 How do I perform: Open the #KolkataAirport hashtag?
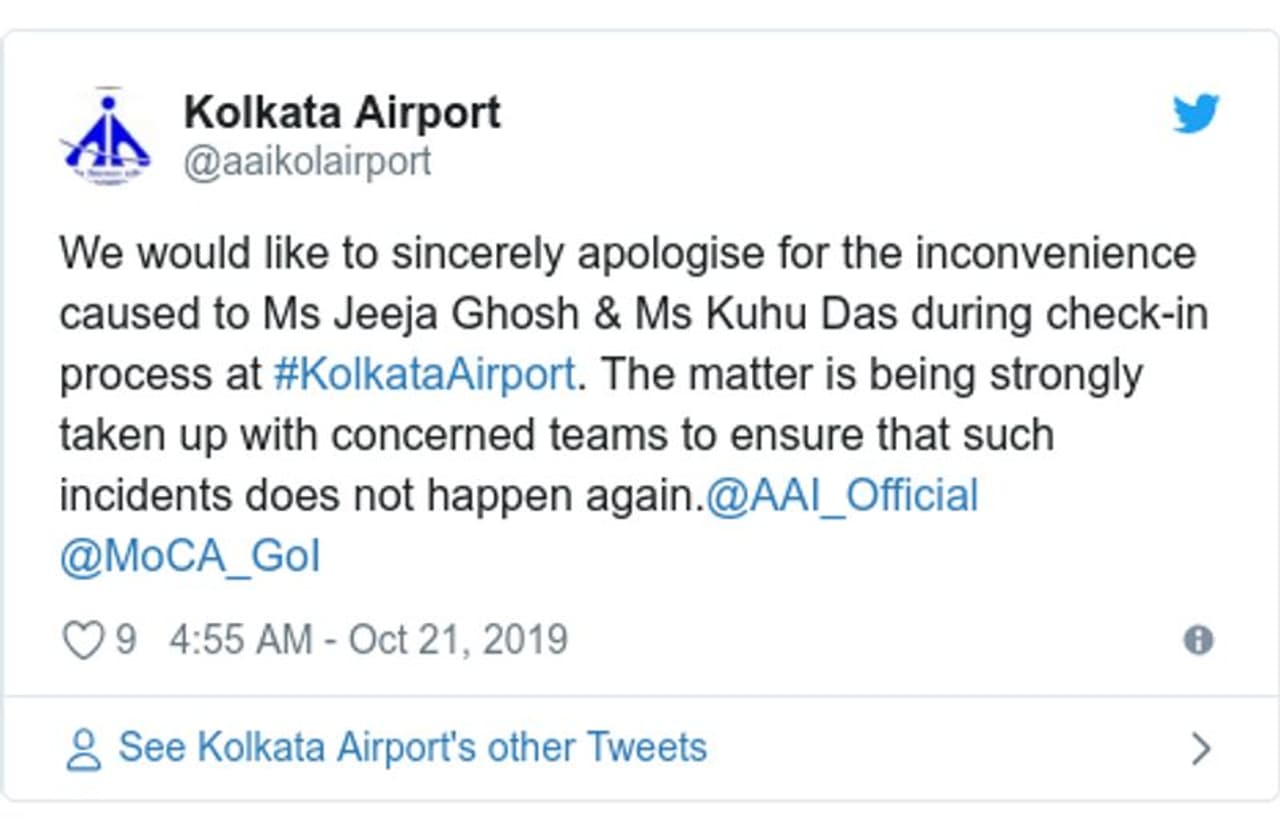tap(424, 375)
